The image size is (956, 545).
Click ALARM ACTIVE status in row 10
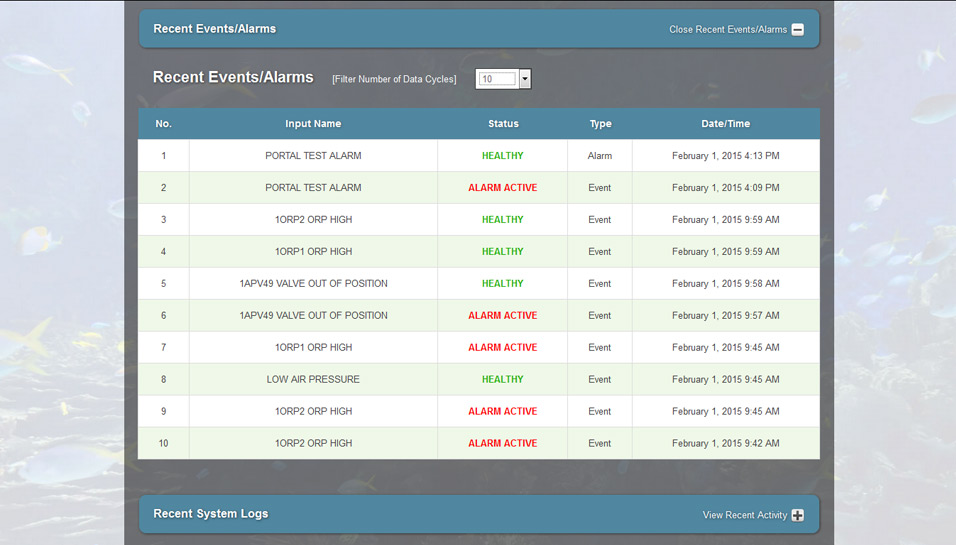click(x=502, y=443)
